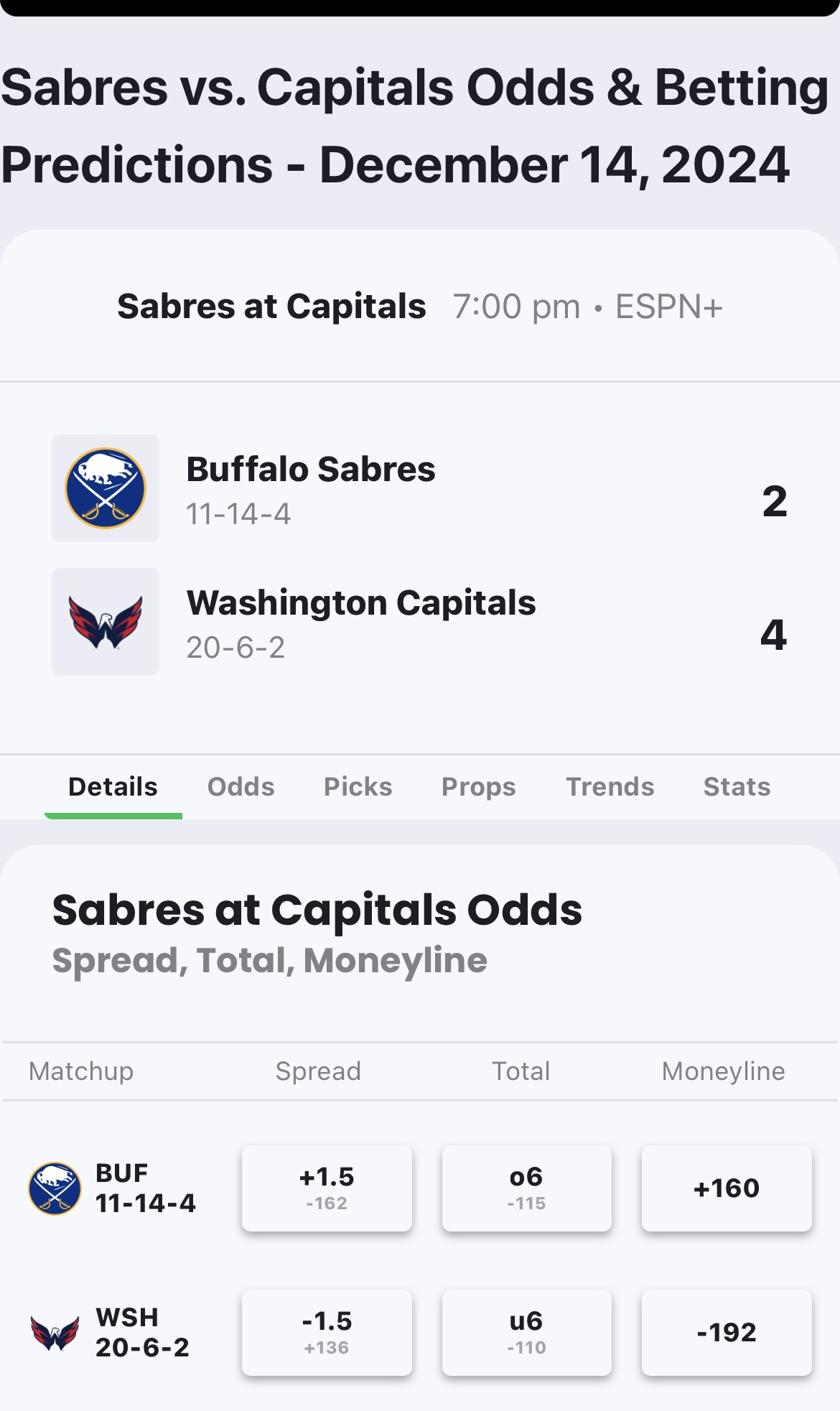Go to the Trends tab

[610, 787]
